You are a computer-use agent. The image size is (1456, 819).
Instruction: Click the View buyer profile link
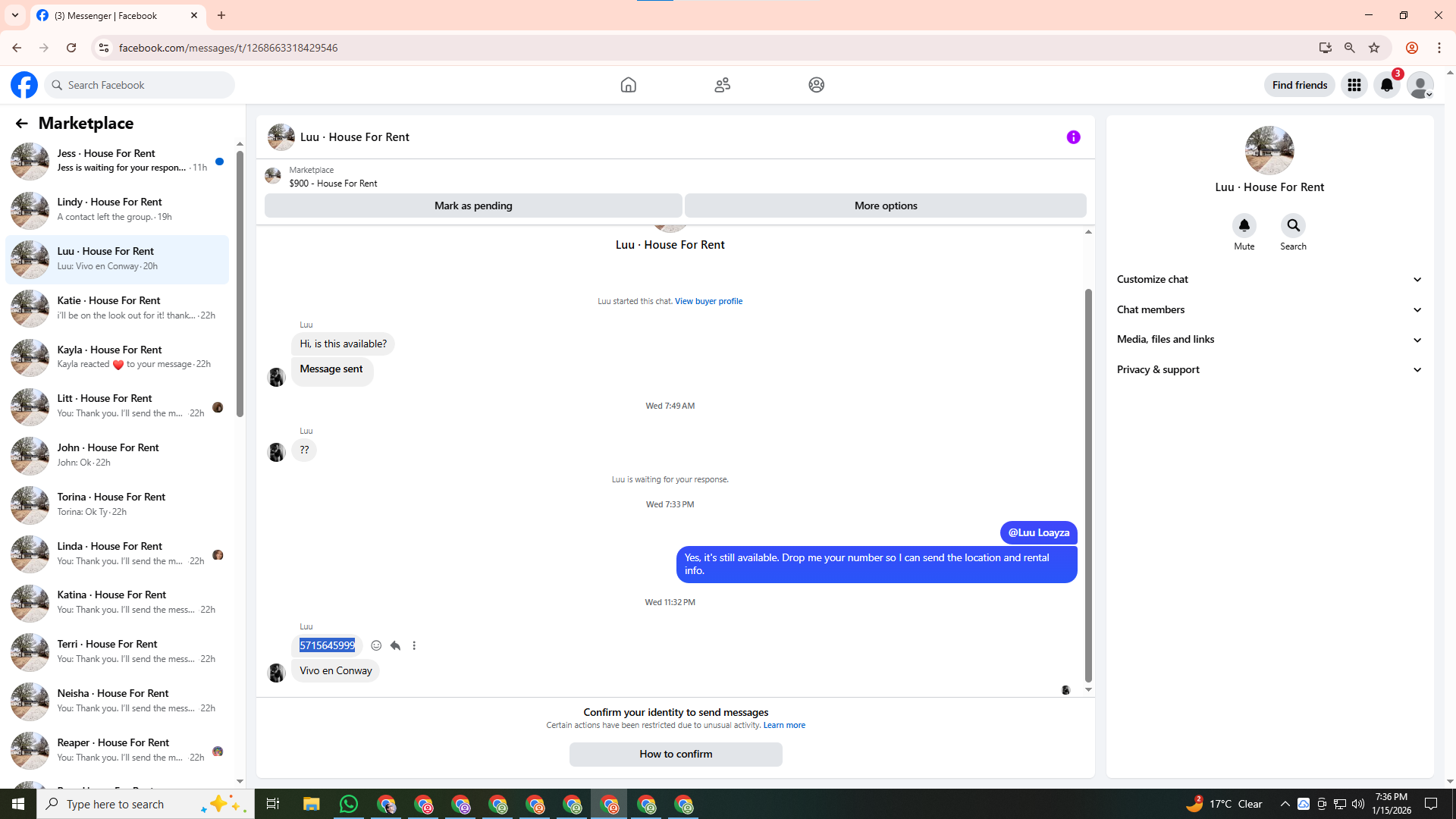[708, 301]
